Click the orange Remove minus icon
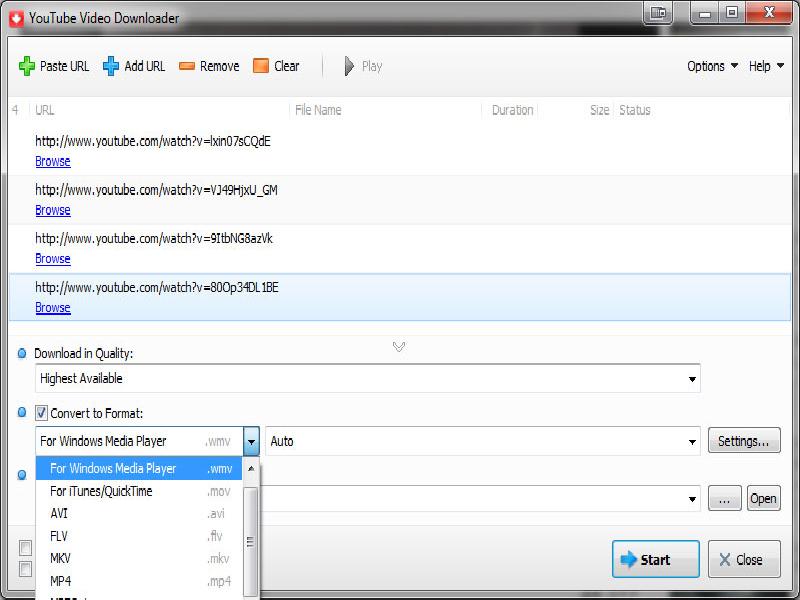The width and height of the screenshot is (800, 600). tap(187, 66)
